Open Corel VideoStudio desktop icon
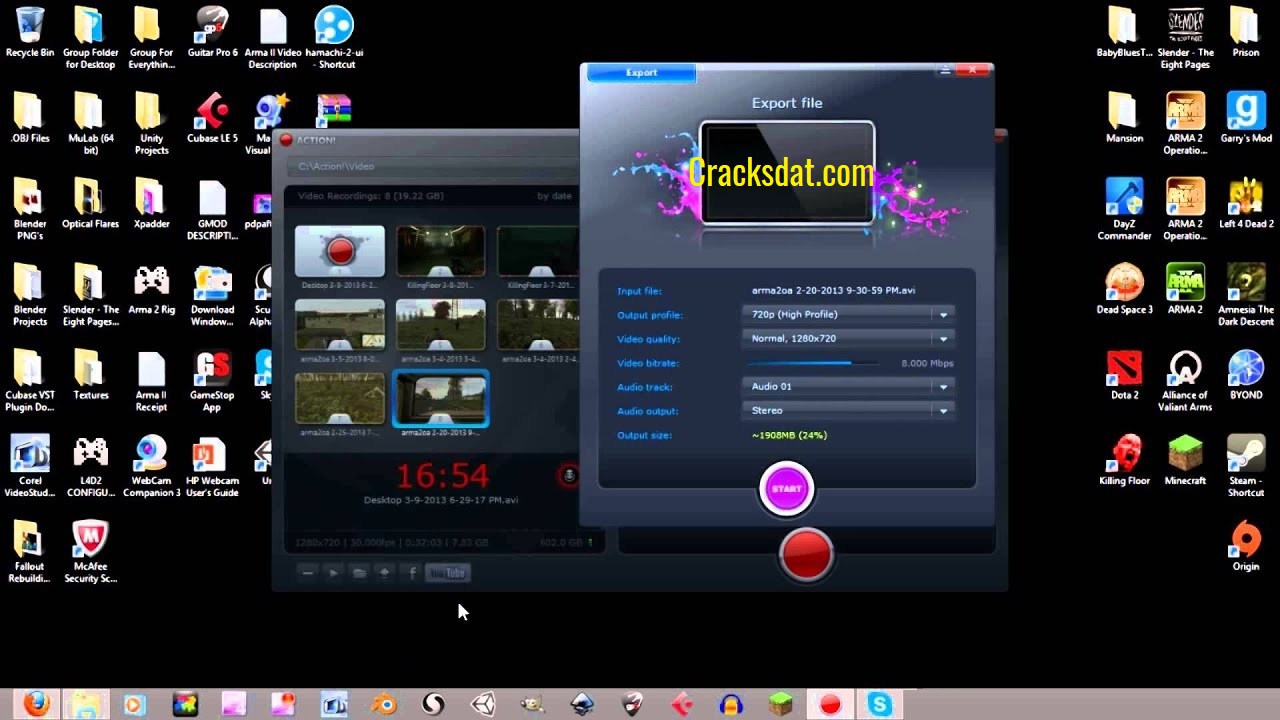 coord(30,466)
